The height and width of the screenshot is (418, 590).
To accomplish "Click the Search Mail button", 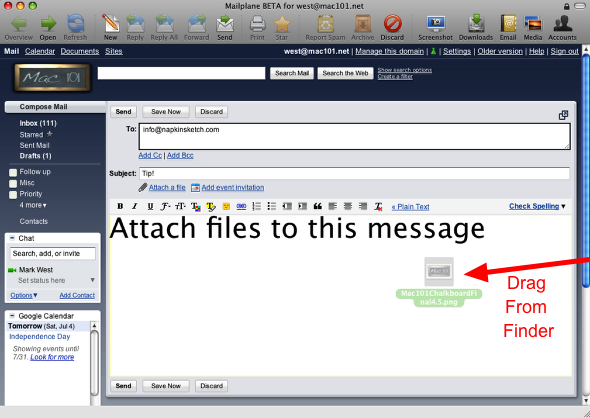I will (292, 73).
